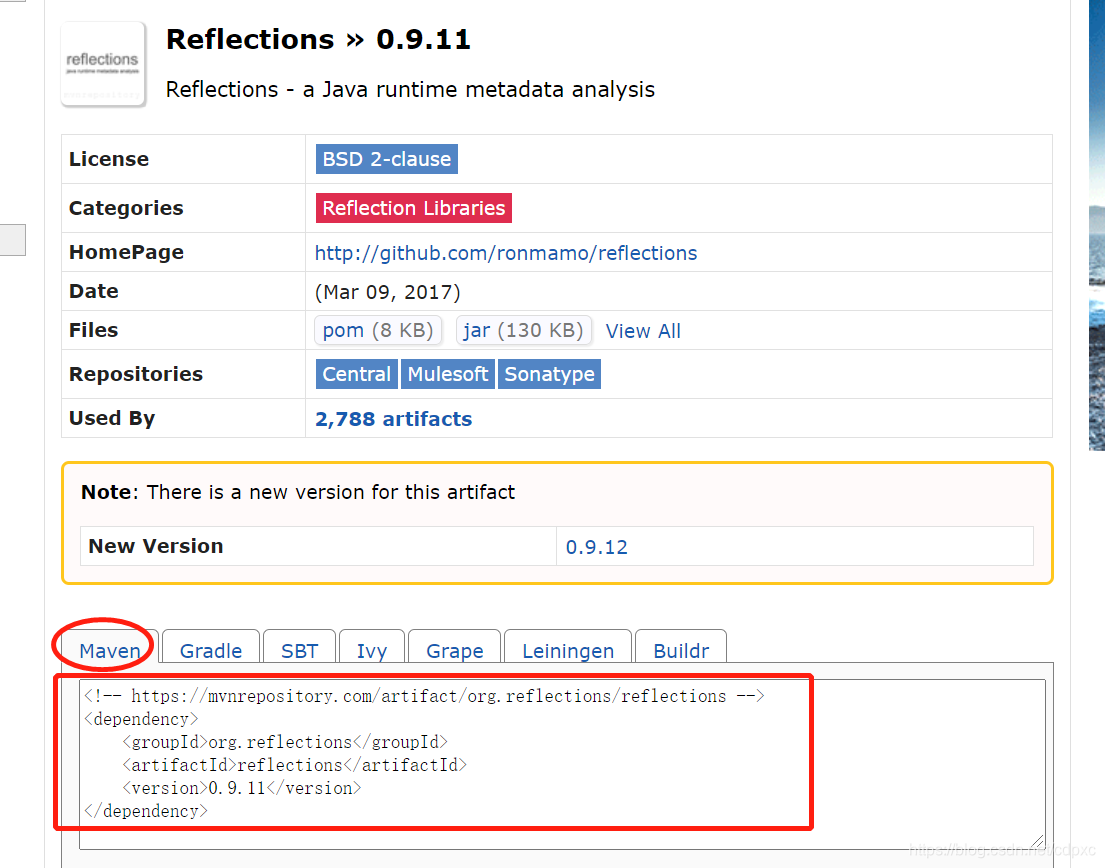
Task: Switch to the Leiningen tab
Action: pyautogui.click(x=568, y=649)
